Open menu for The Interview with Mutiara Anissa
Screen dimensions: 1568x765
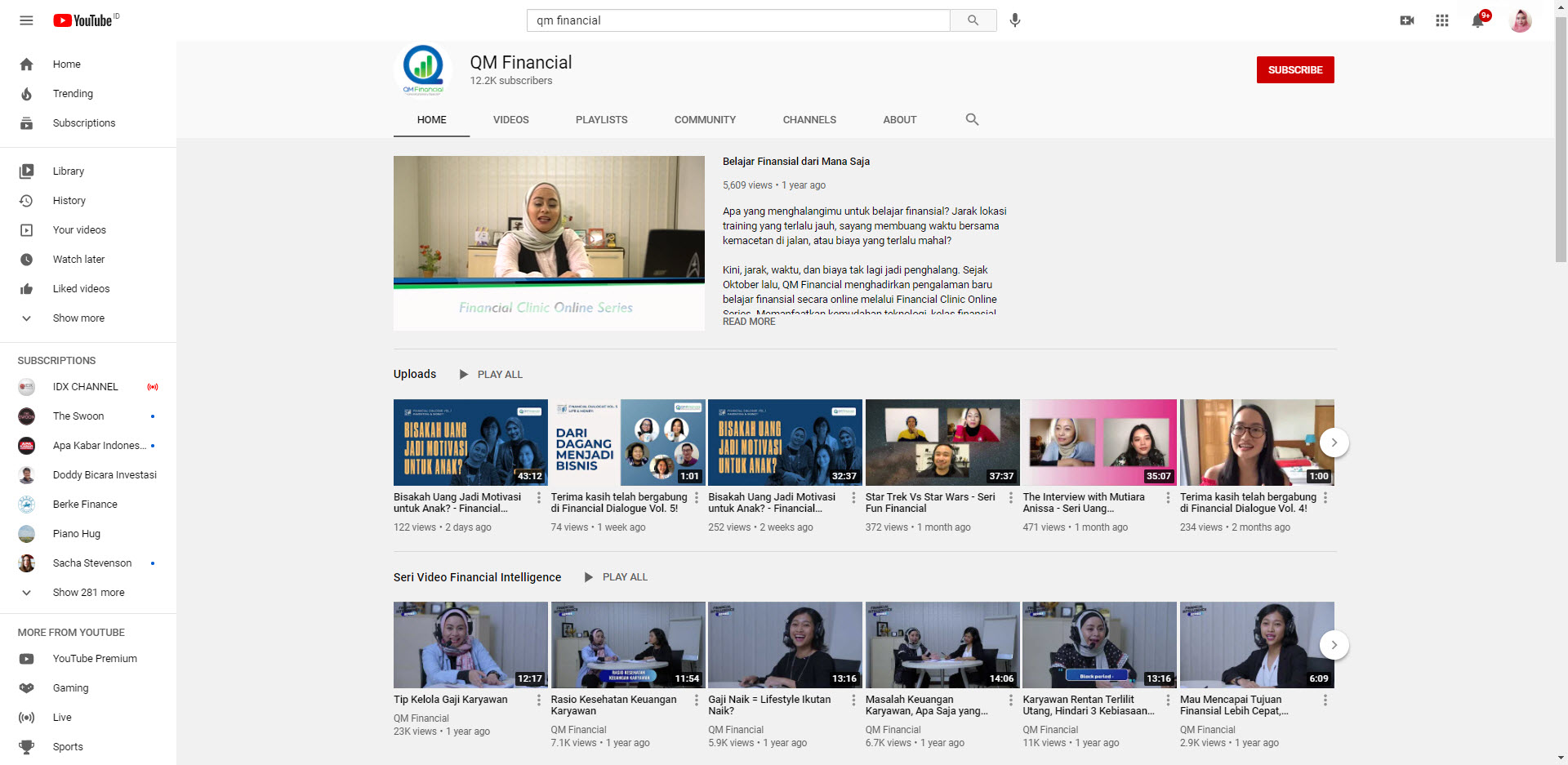1168,498
